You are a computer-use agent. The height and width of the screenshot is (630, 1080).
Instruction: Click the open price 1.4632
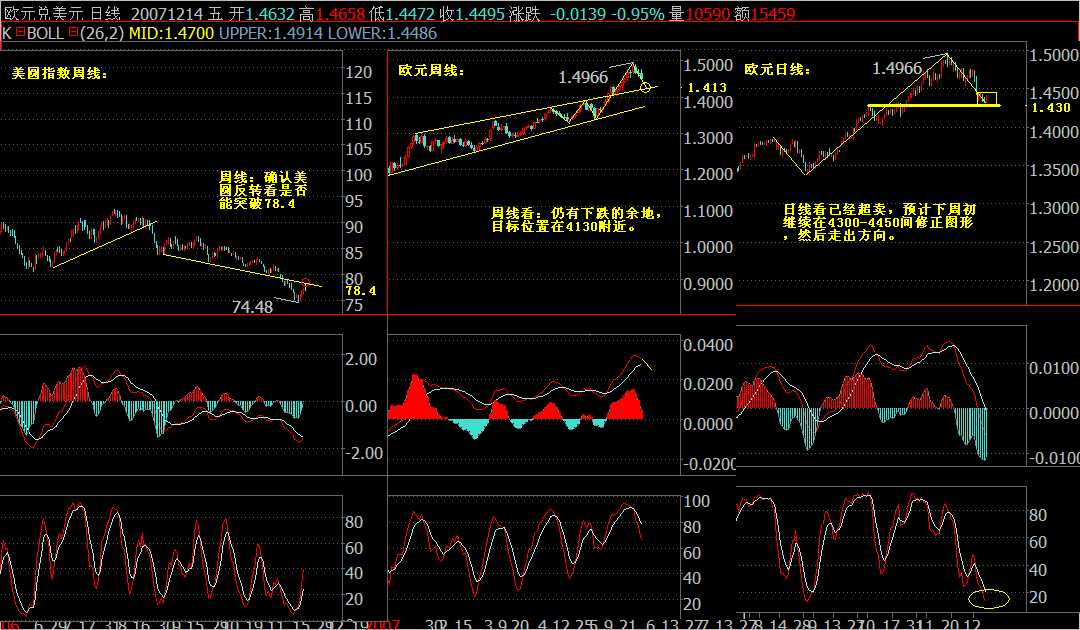270,14
